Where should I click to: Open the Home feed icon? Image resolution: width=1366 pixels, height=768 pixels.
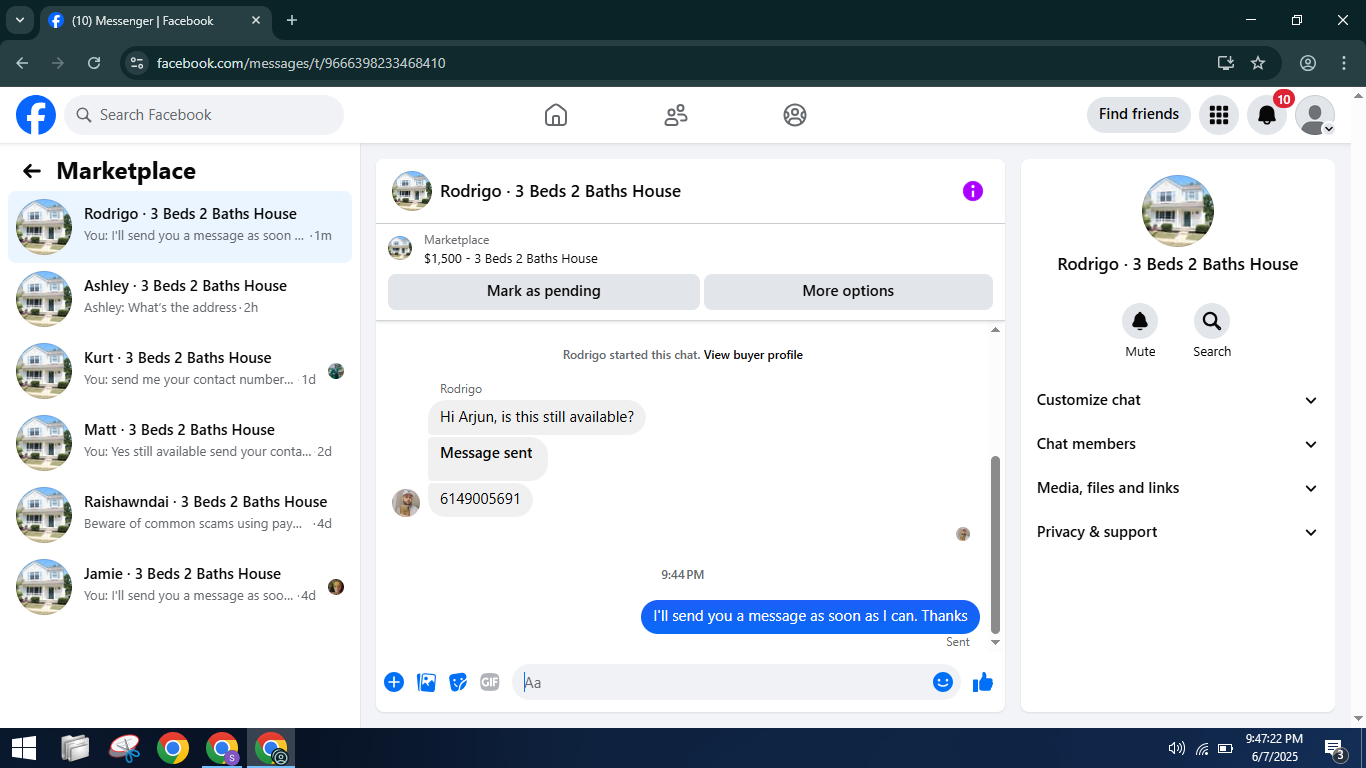coord(556,115)
